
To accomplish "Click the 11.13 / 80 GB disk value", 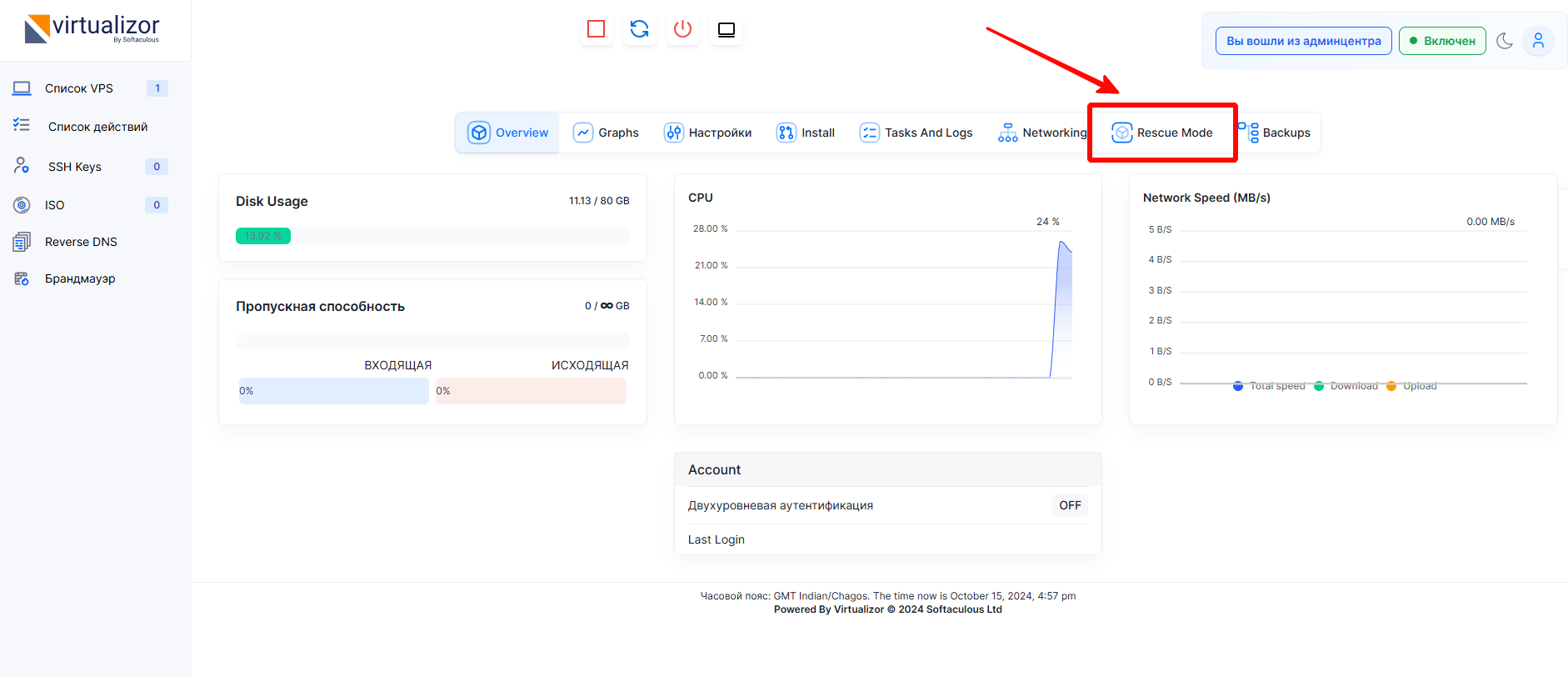I will [x=599, y=201].
